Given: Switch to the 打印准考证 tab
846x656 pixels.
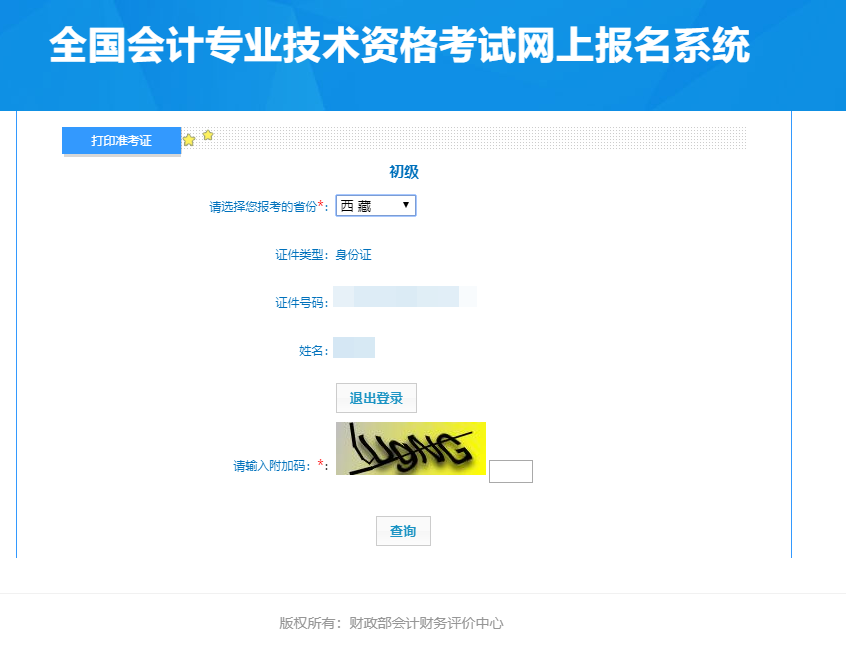Looking at the screenshot, I should point(121,140).
